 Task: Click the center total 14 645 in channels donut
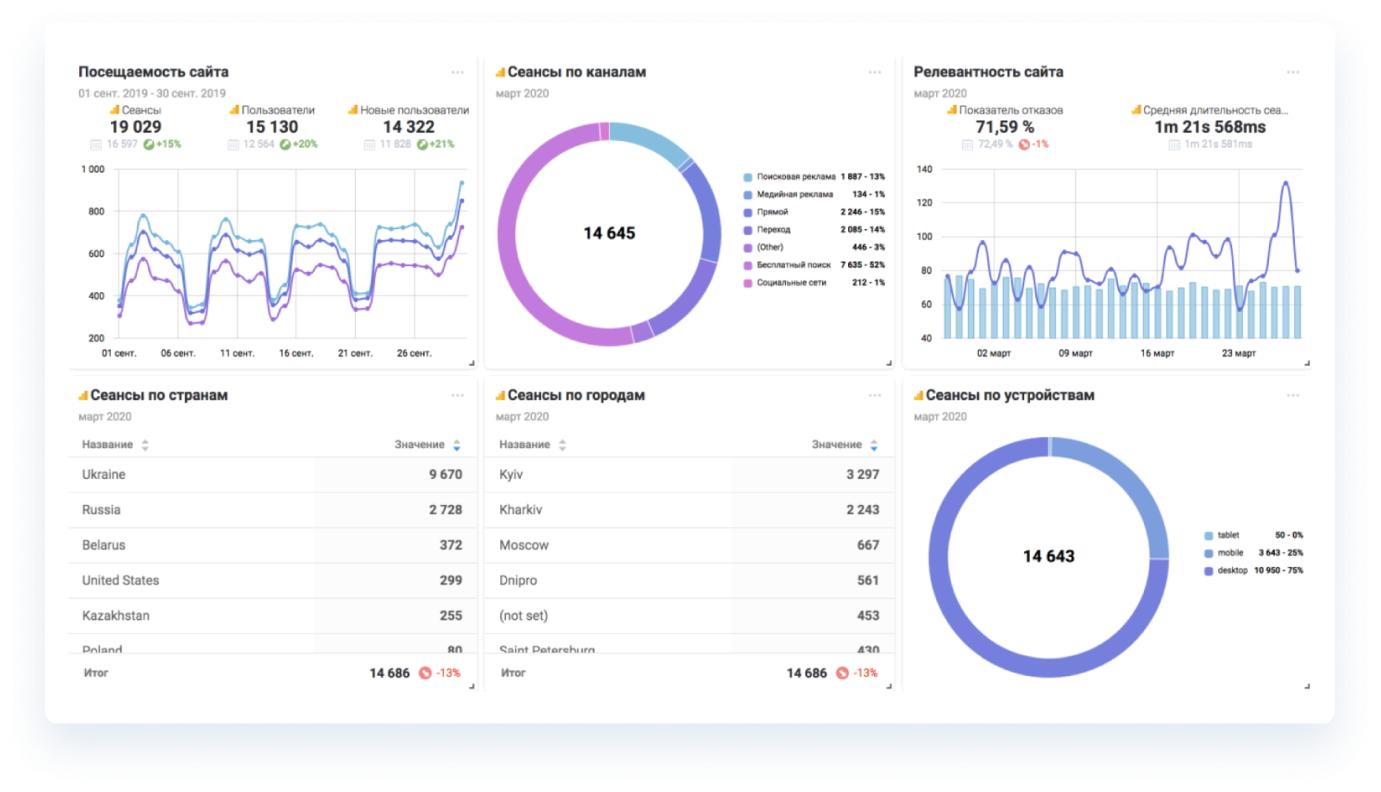coord(609,233)
